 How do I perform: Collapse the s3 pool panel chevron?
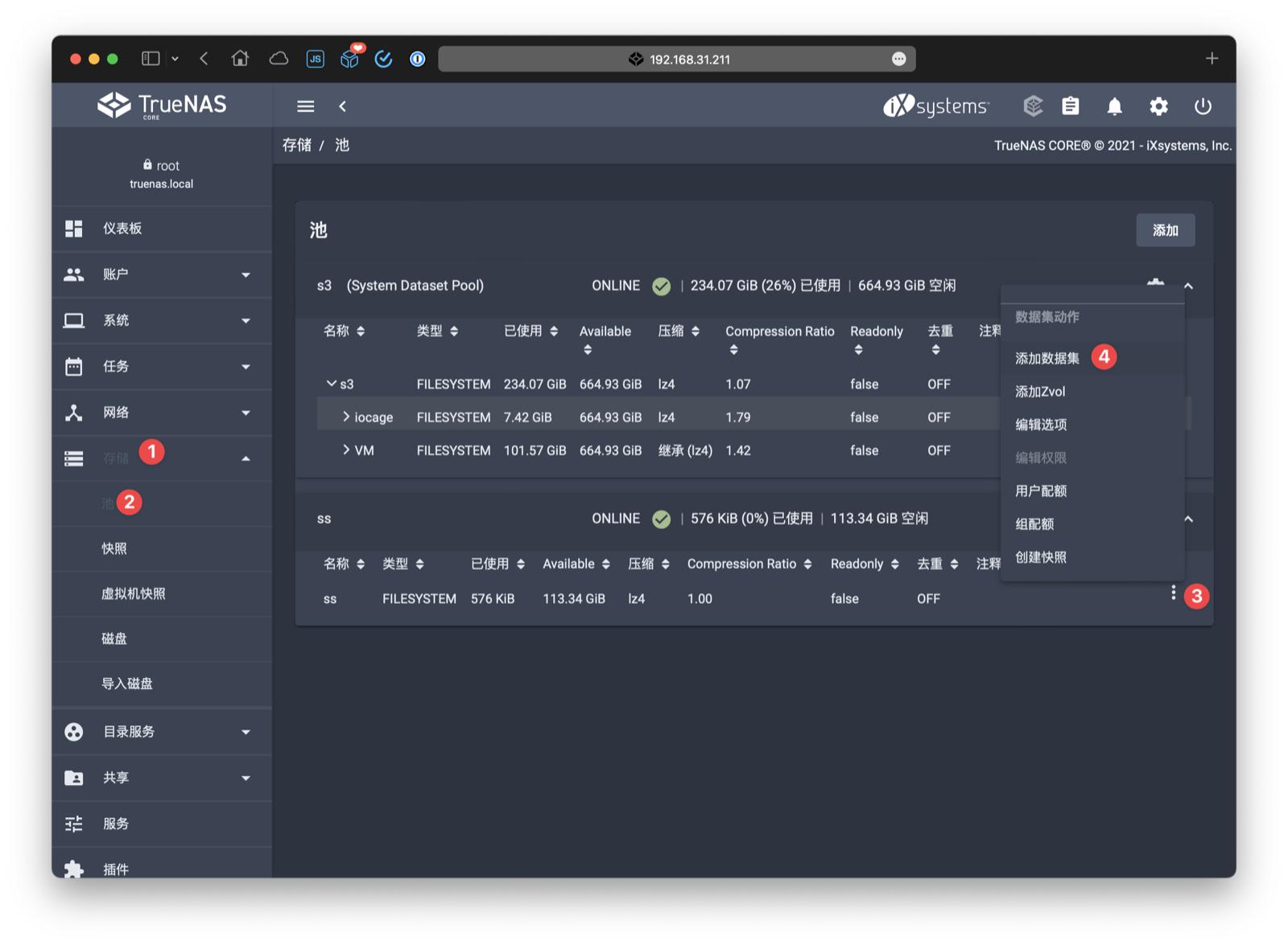click(1188, 285)
